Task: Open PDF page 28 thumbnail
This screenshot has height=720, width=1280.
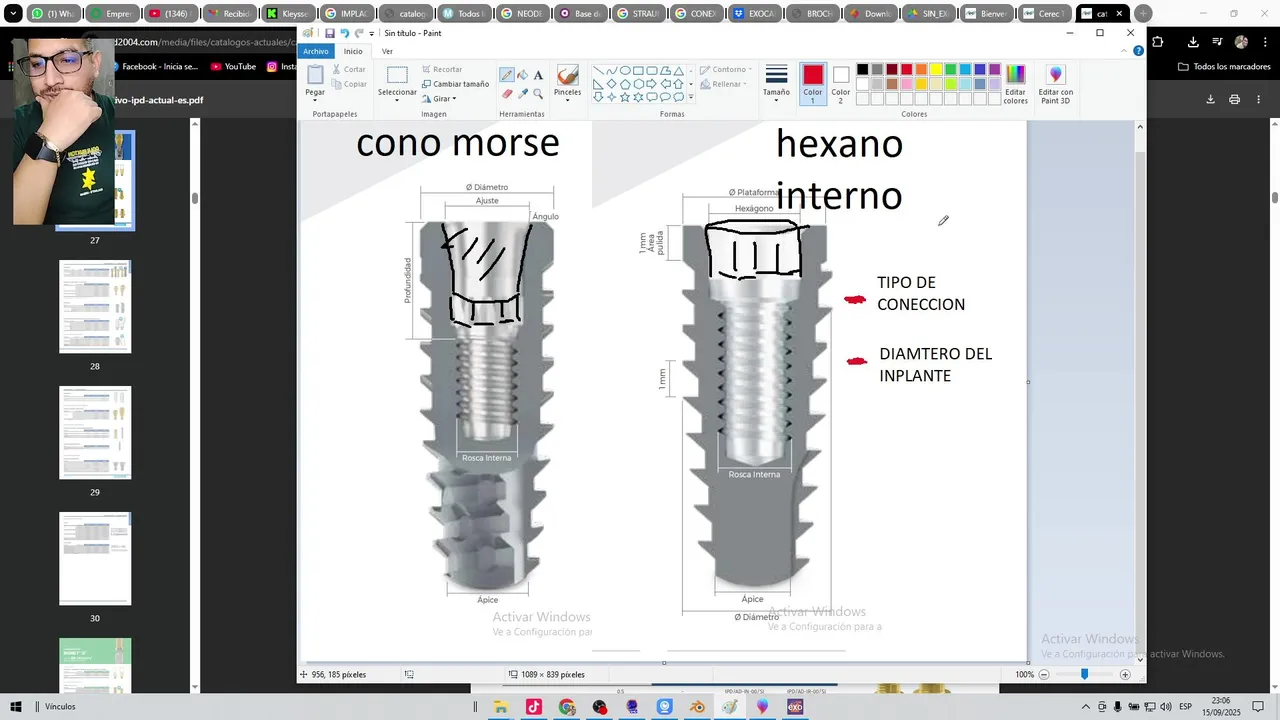Action: 95,307
